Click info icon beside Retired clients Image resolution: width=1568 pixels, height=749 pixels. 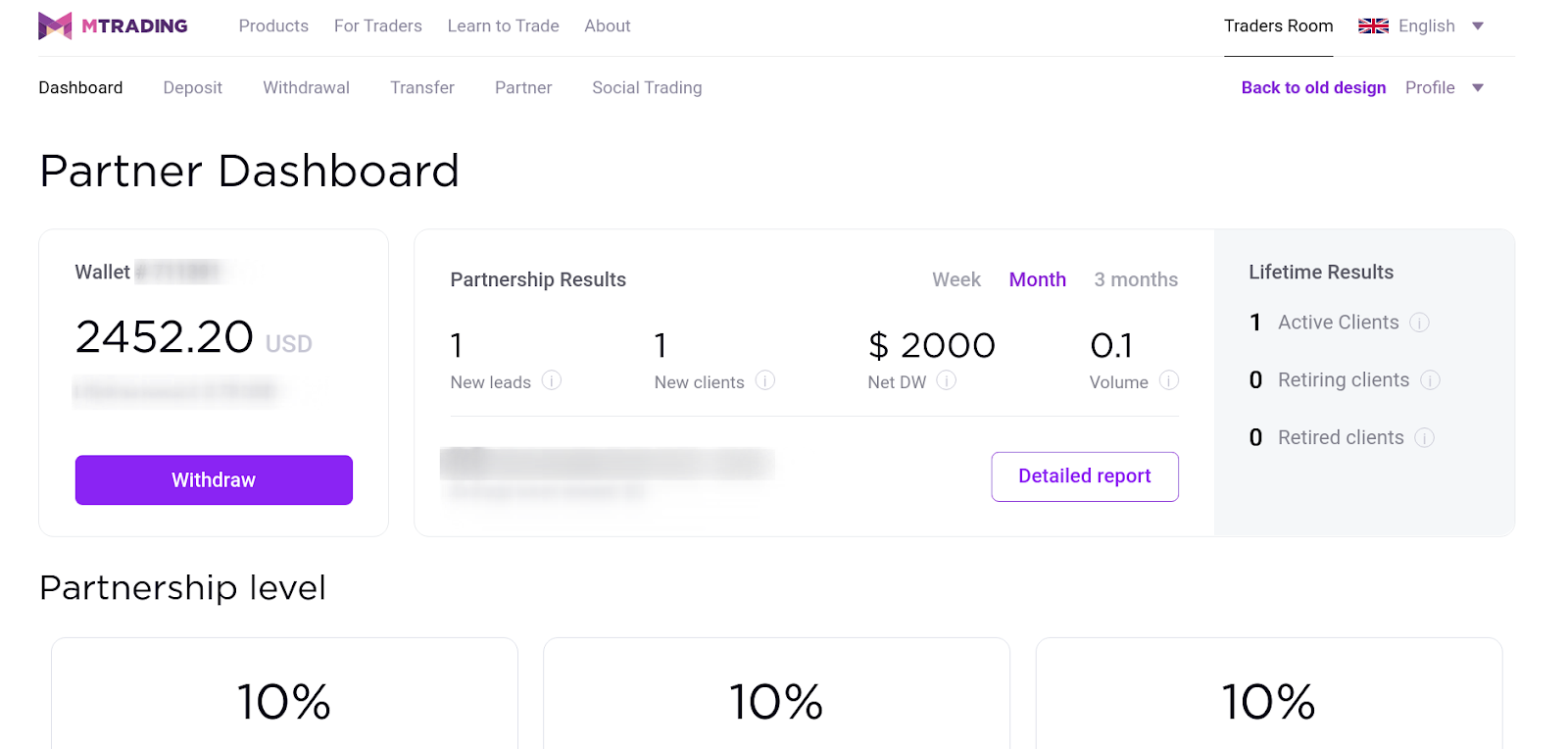click(x=1425, y=438)
